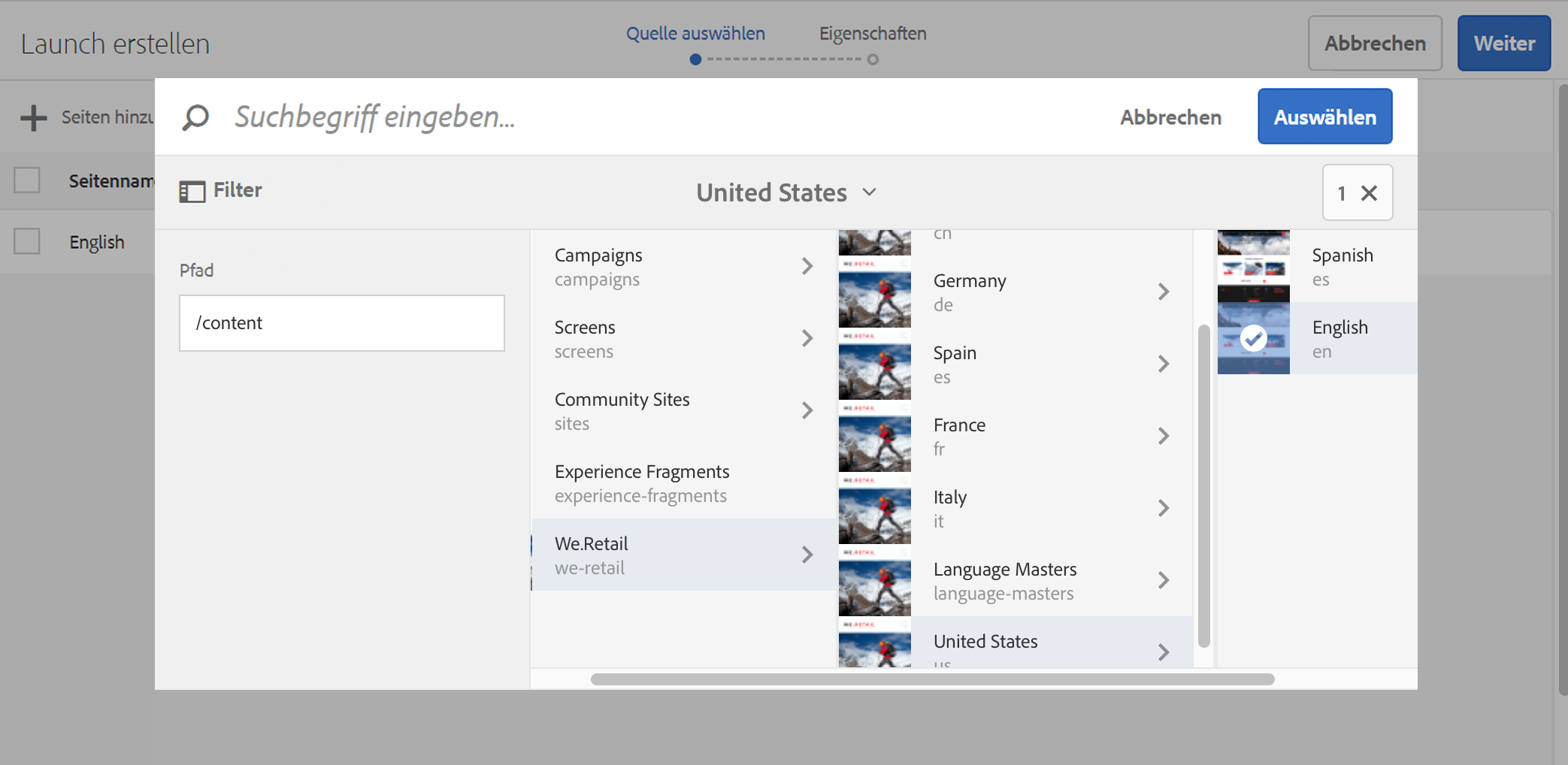The image size is (1568, 765).
Task: Expand the Campaigns folder chevron
Action: 807,266
